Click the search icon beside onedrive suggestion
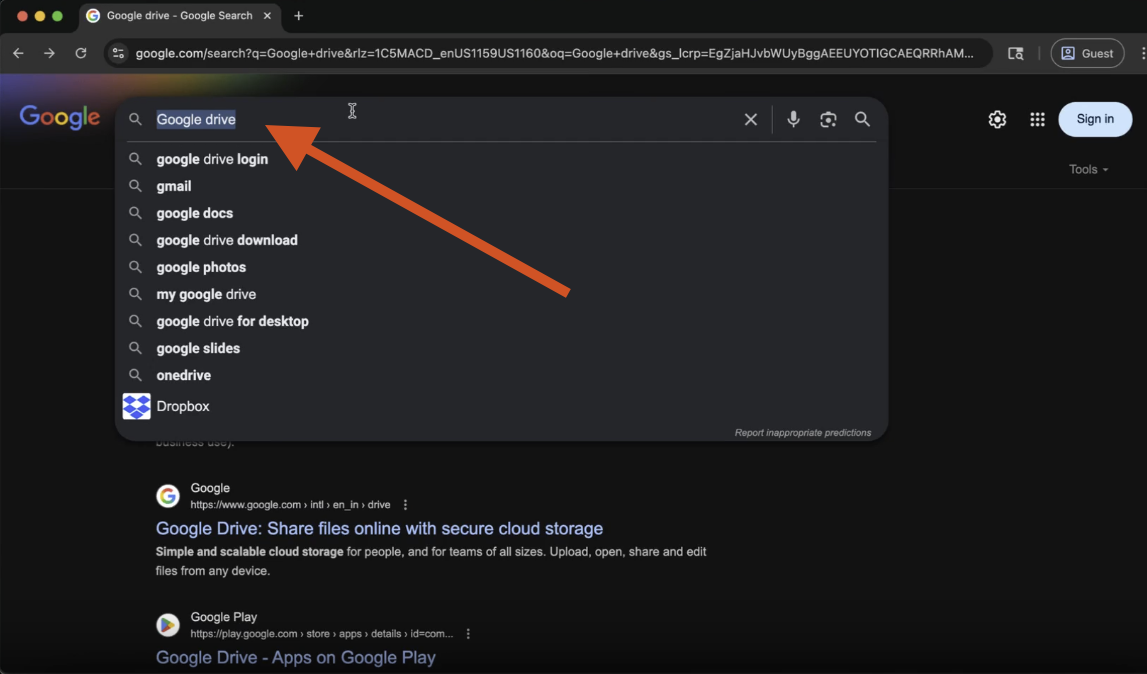This screenshot has height=674, width=1147. pos(135,375)
